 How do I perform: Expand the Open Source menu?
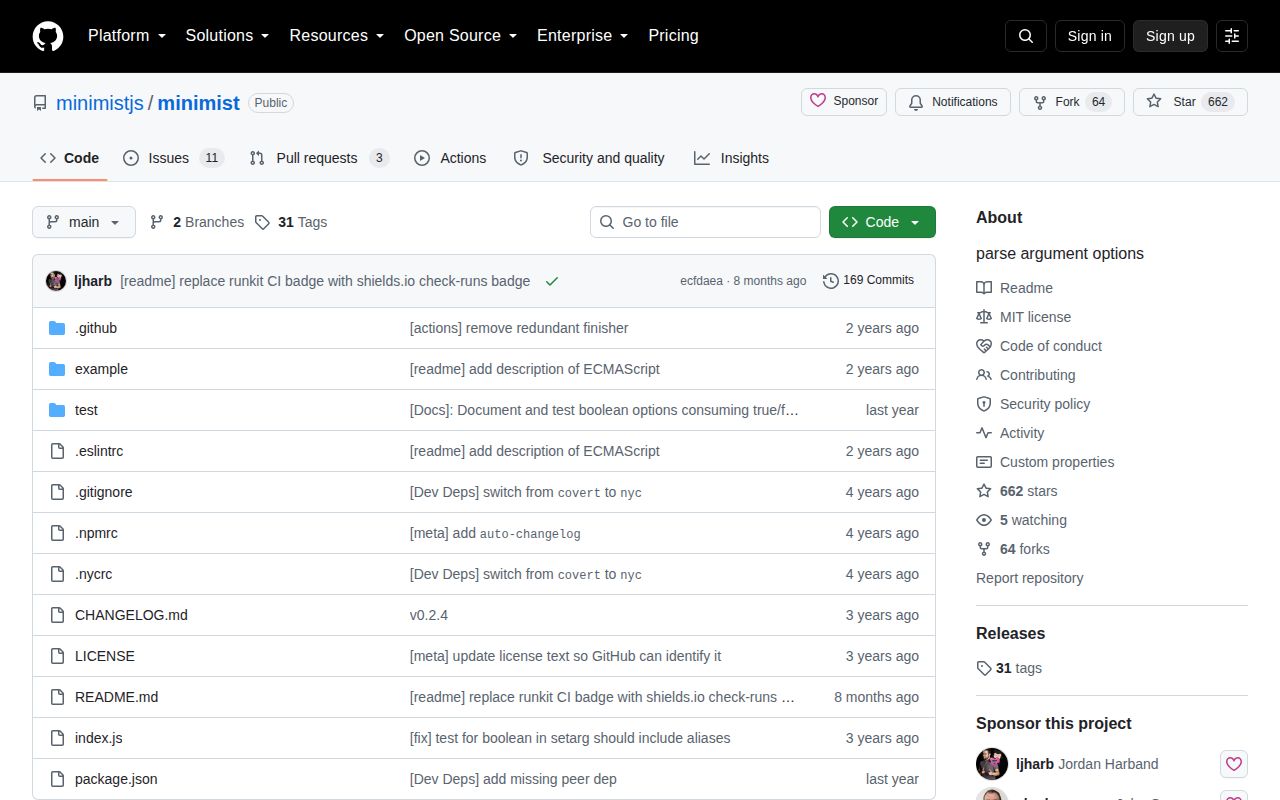460,36
